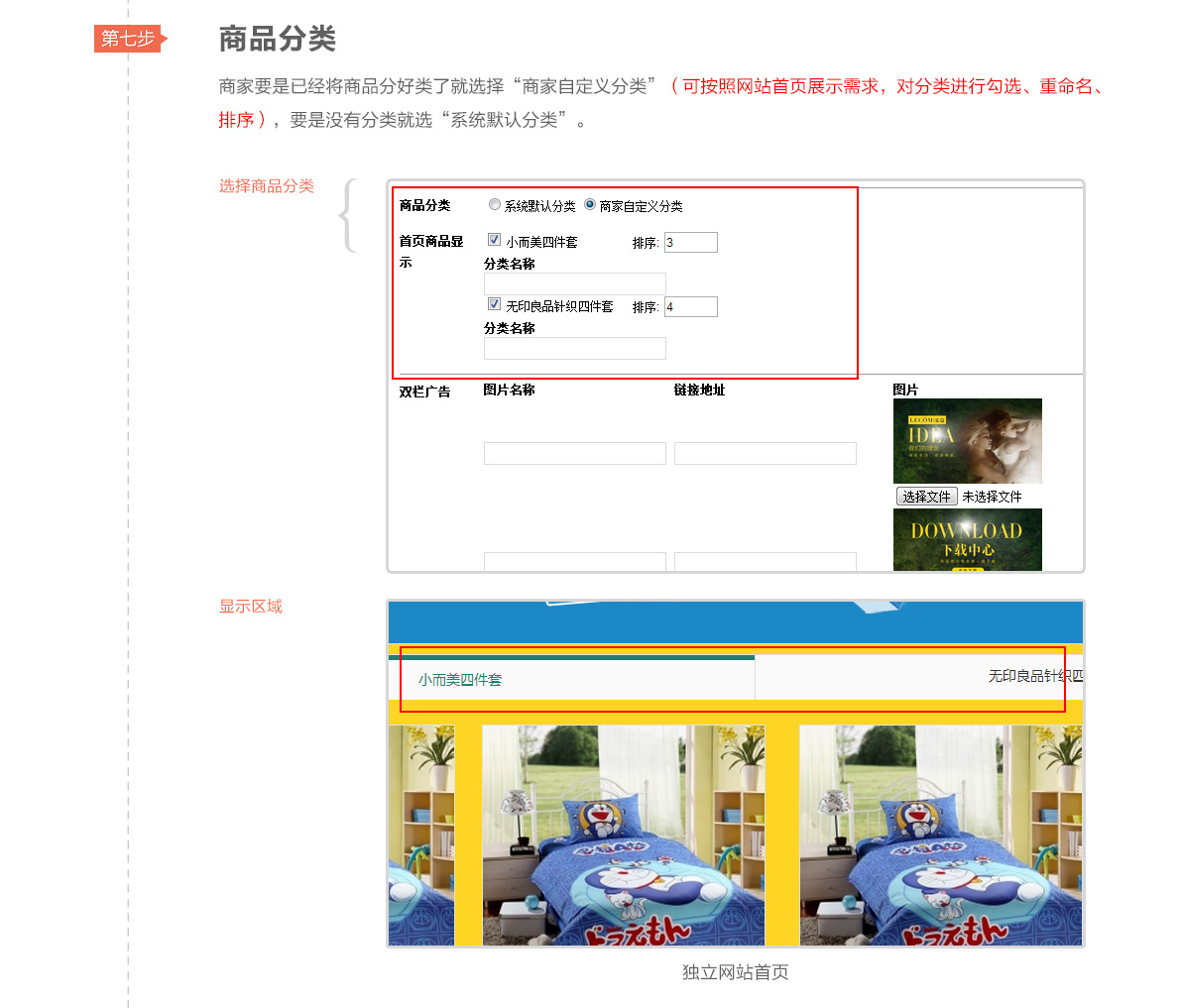Click the DOWNLOAD 下载中心 image thumbnail

coord(968,539)
